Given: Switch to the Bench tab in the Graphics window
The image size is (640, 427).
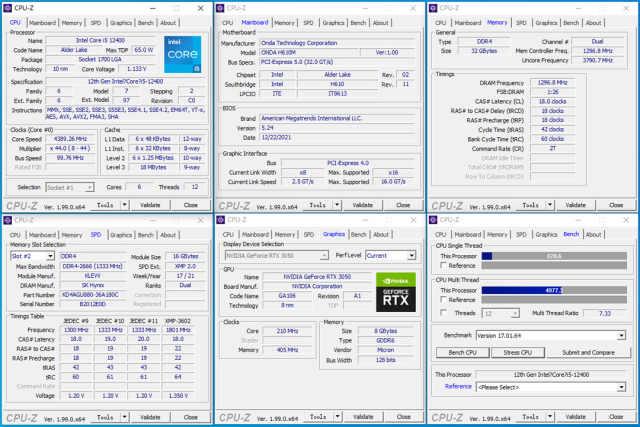Looking at the screenshot, I should (359, 234).
